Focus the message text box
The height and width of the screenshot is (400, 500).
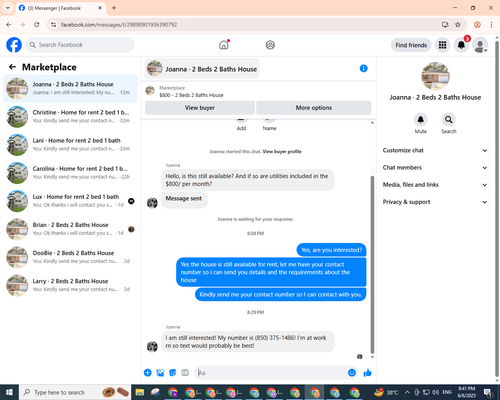tap(271, 373)
